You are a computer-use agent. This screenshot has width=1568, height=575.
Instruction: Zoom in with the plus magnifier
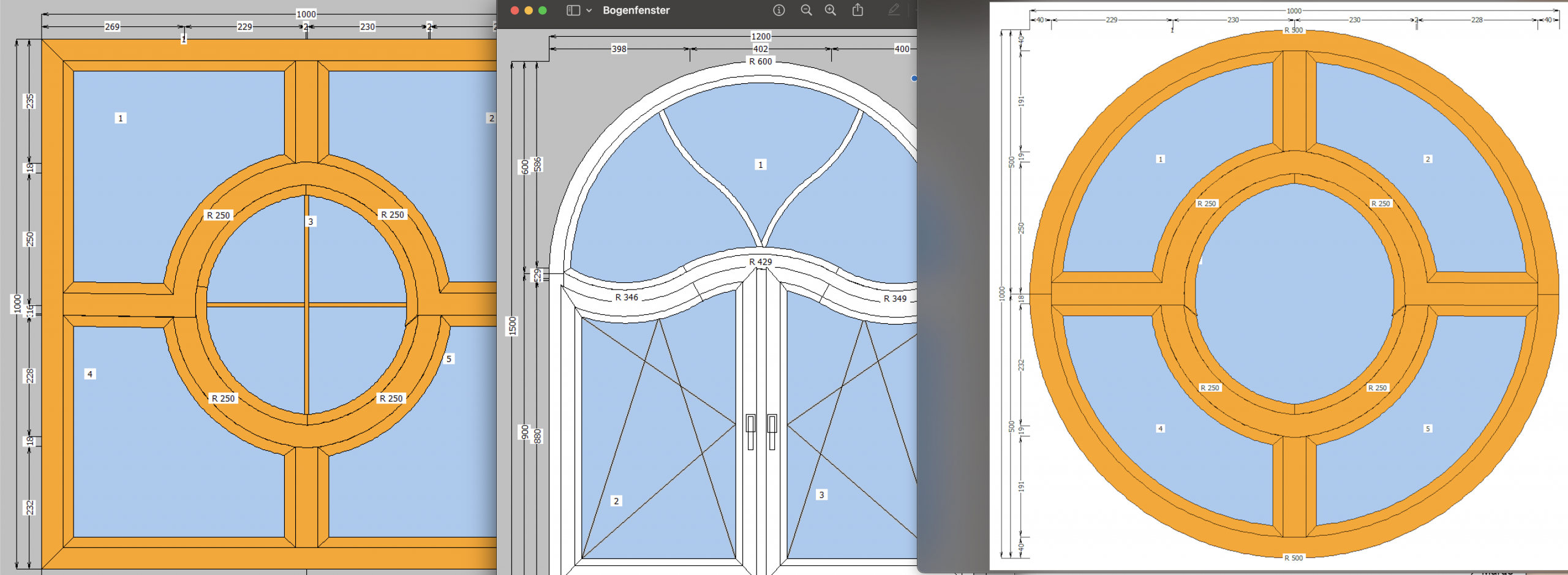[x=831, y=10]
